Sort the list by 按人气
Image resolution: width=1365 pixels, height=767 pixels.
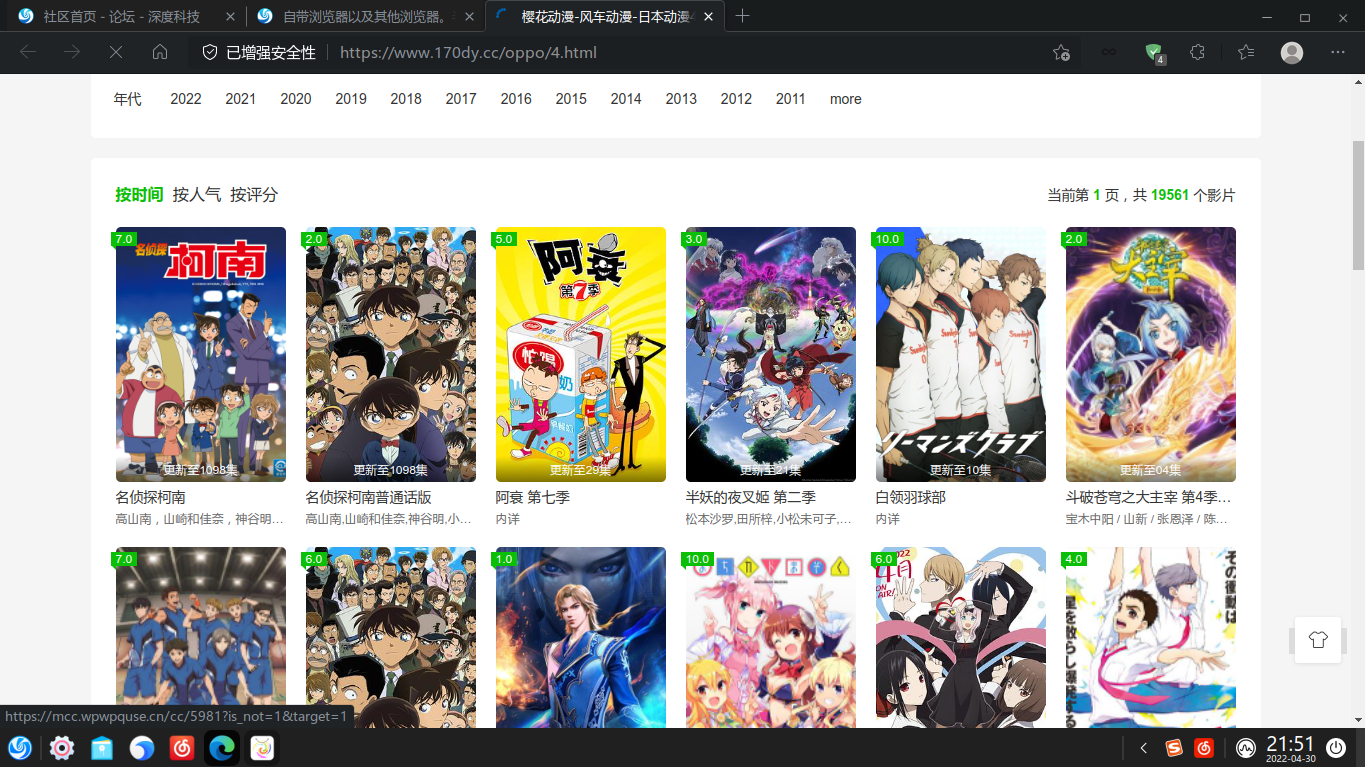[x=197, y=195]
